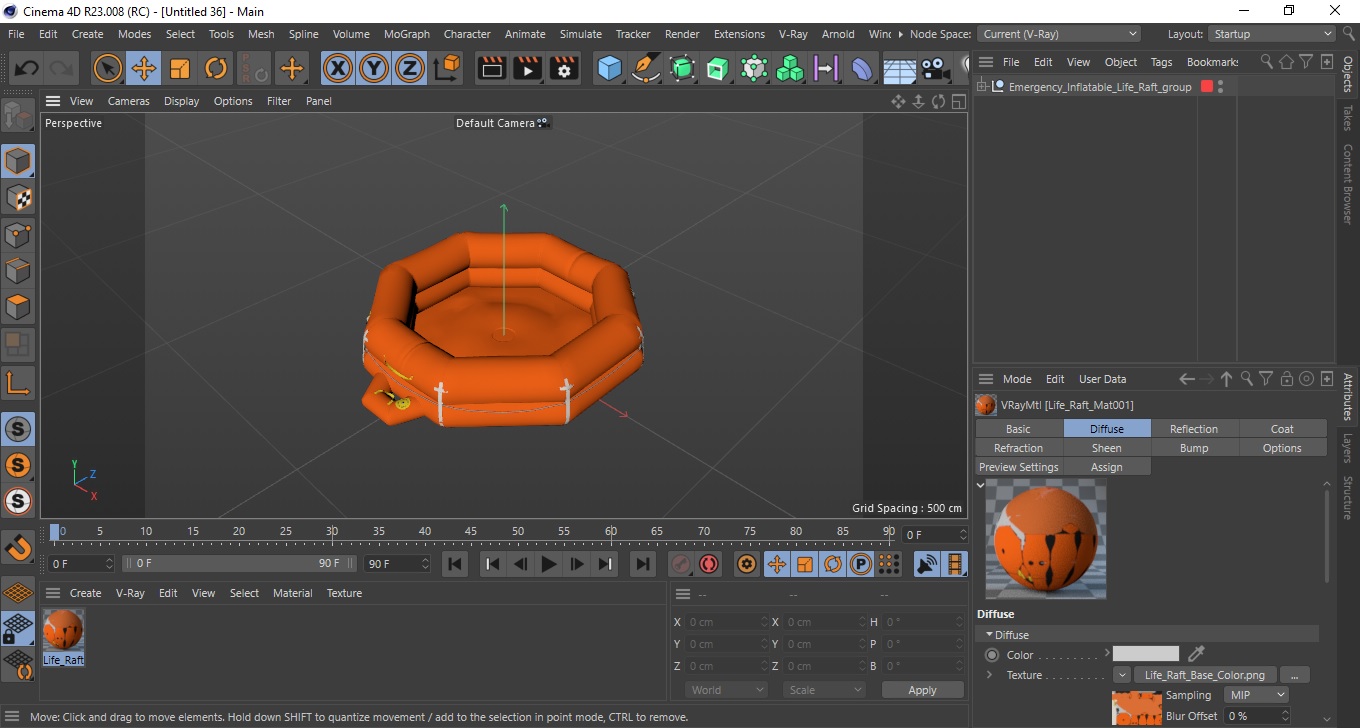Click Render View clapperboard icon
Screen dimensions: 1360x728
492,69
